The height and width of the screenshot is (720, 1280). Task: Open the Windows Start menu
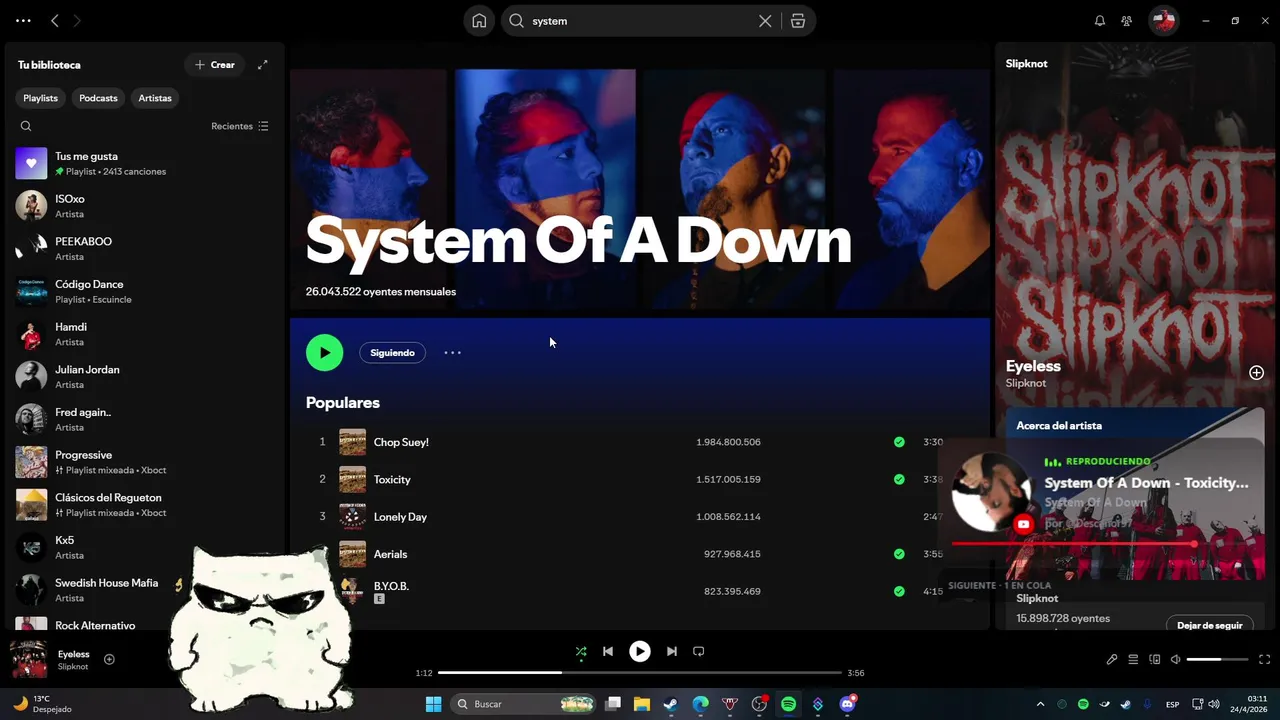click(x=433, y=704)
